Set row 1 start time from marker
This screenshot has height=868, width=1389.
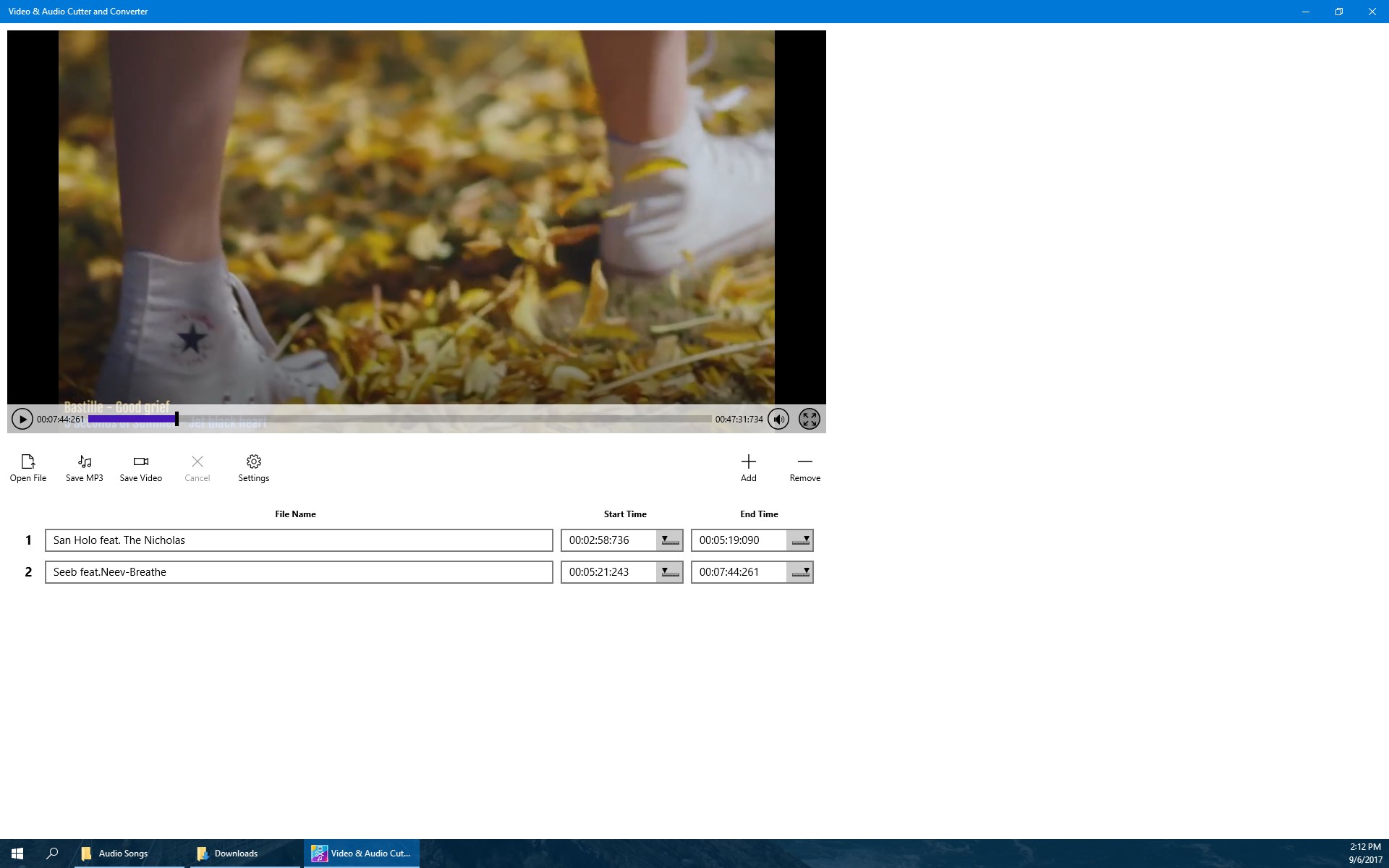tap(669, 540)
